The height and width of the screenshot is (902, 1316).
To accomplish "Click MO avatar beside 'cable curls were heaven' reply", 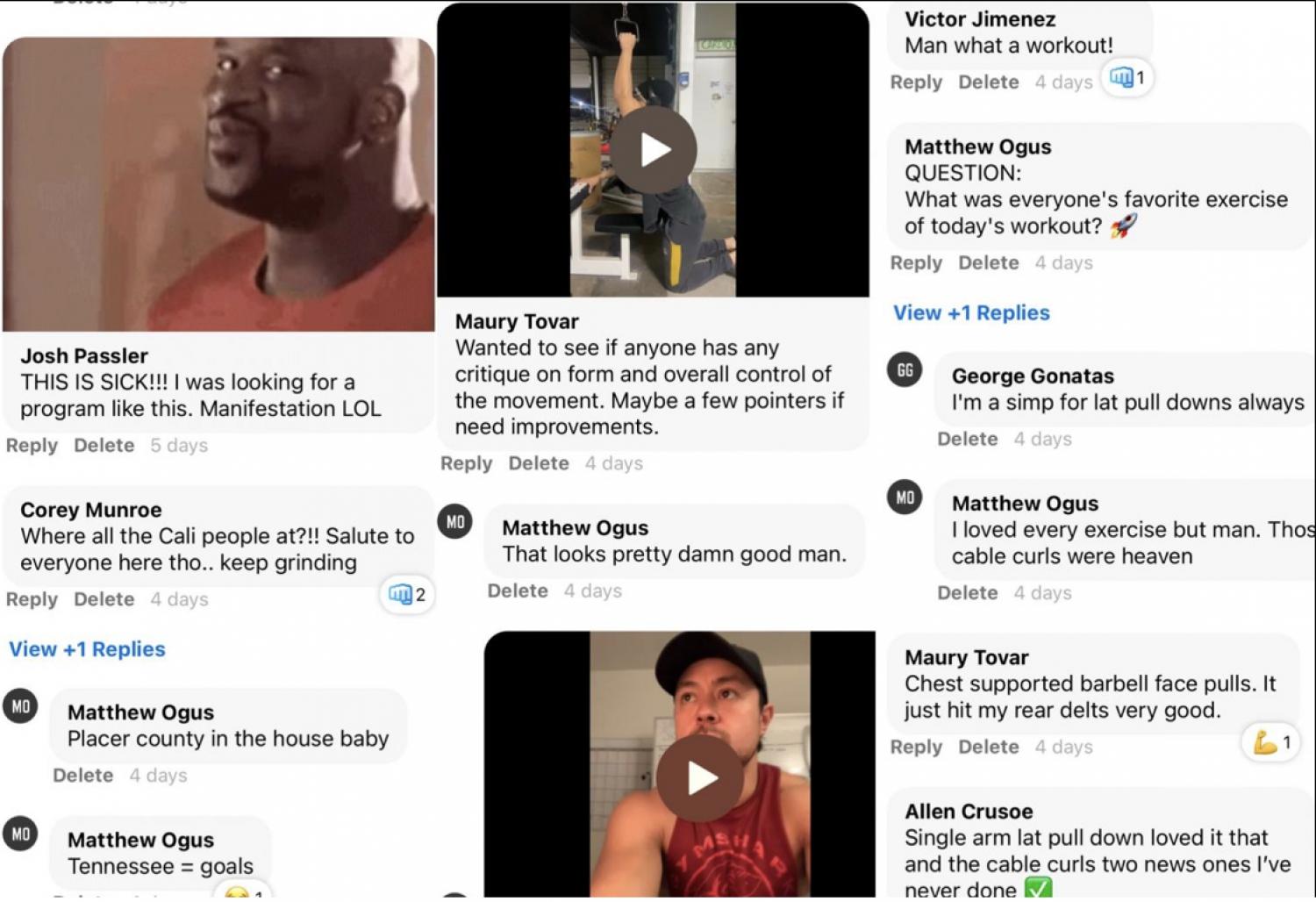I will click(905, 498).
